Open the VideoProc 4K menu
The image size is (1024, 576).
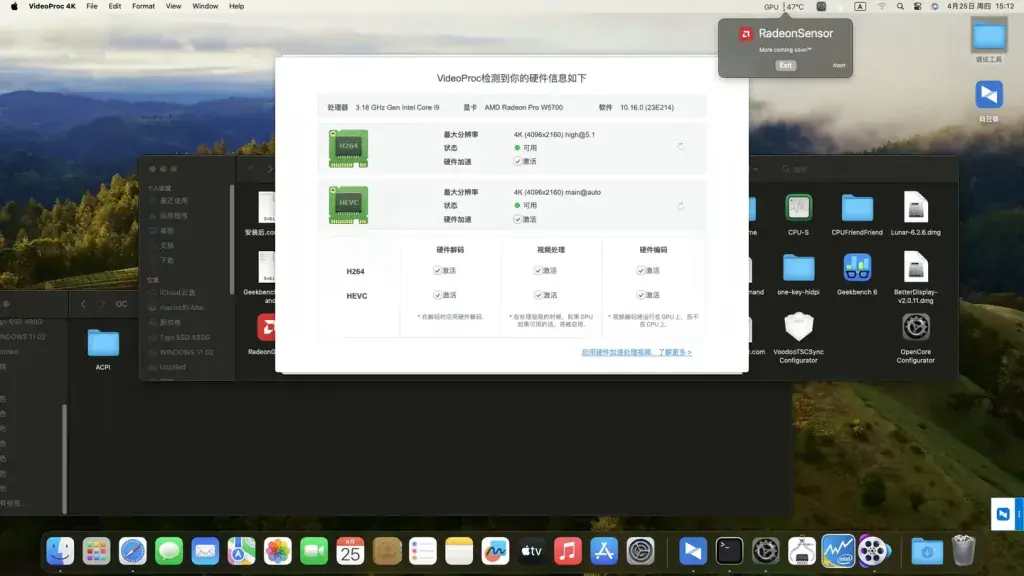click(52, 7)
